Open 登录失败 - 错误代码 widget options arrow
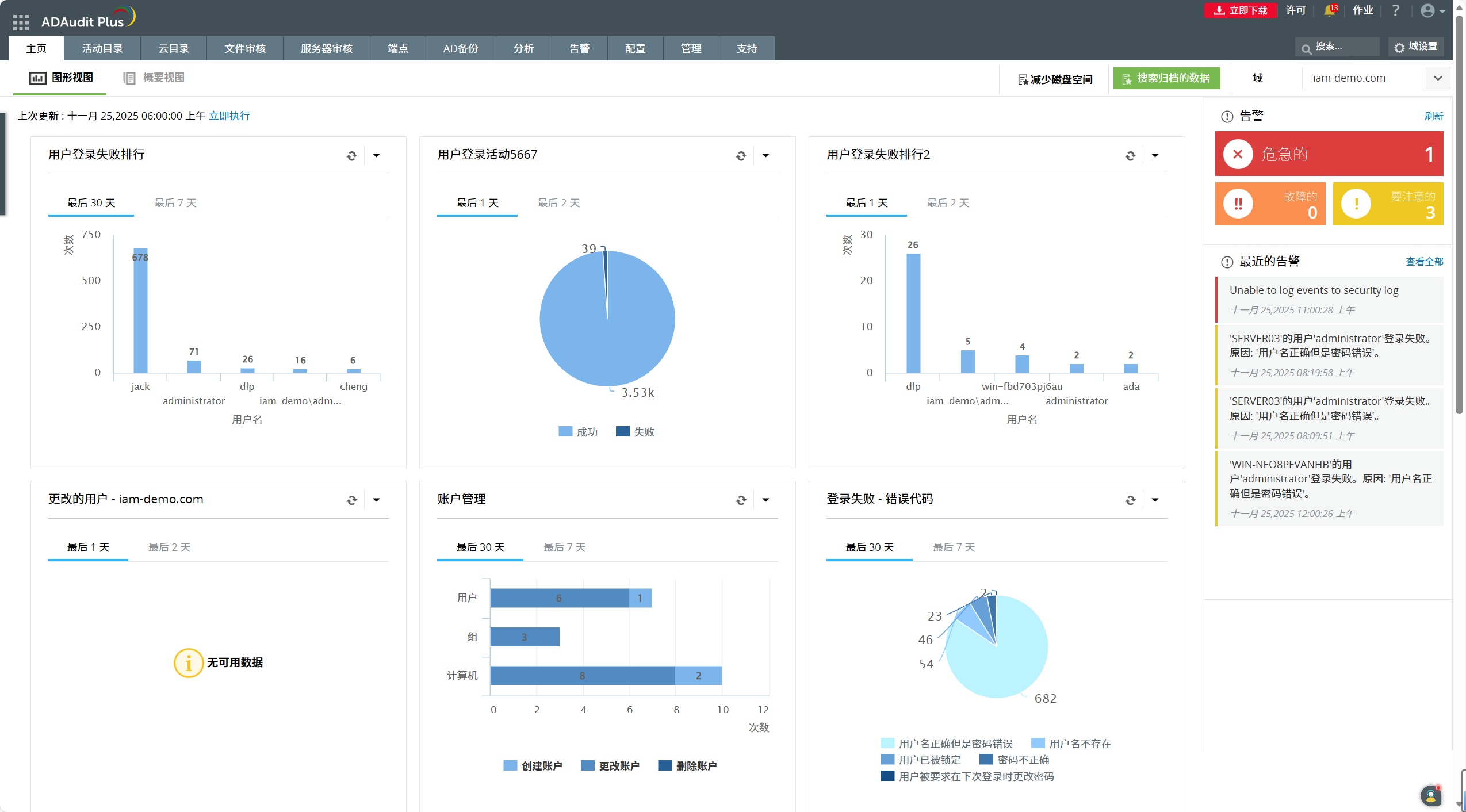Viewport: 1466px width, 812px height. pyautogui.click(x=1155, y=500)
